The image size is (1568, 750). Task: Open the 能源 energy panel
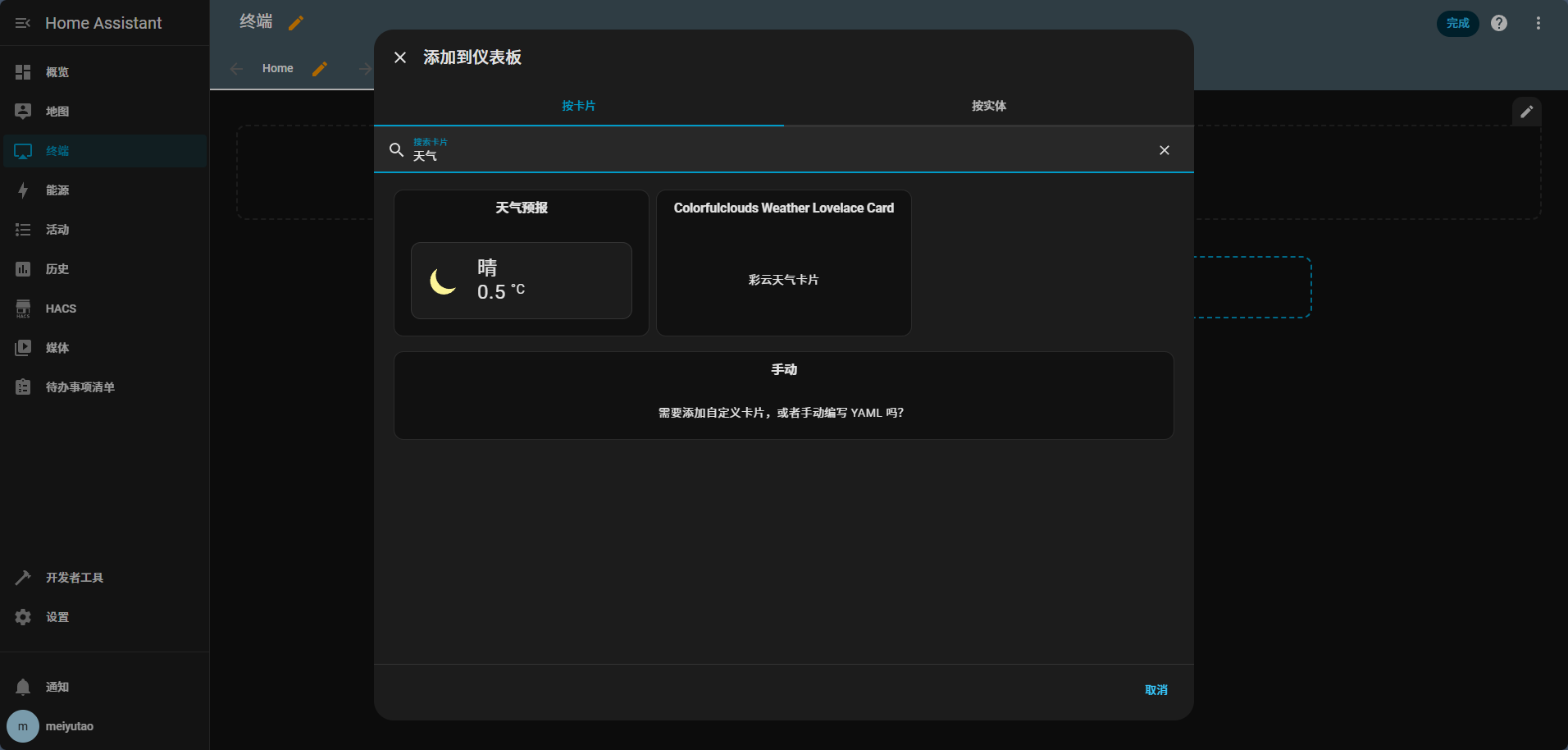point(57,190)
